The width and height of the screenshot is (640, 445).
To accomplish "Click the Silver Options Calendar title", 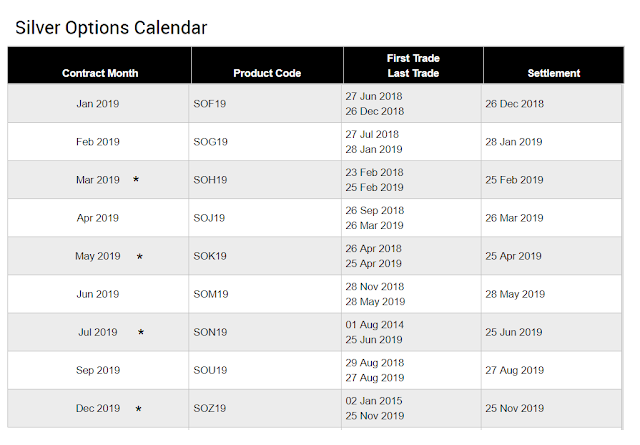I will pos(111,27).
